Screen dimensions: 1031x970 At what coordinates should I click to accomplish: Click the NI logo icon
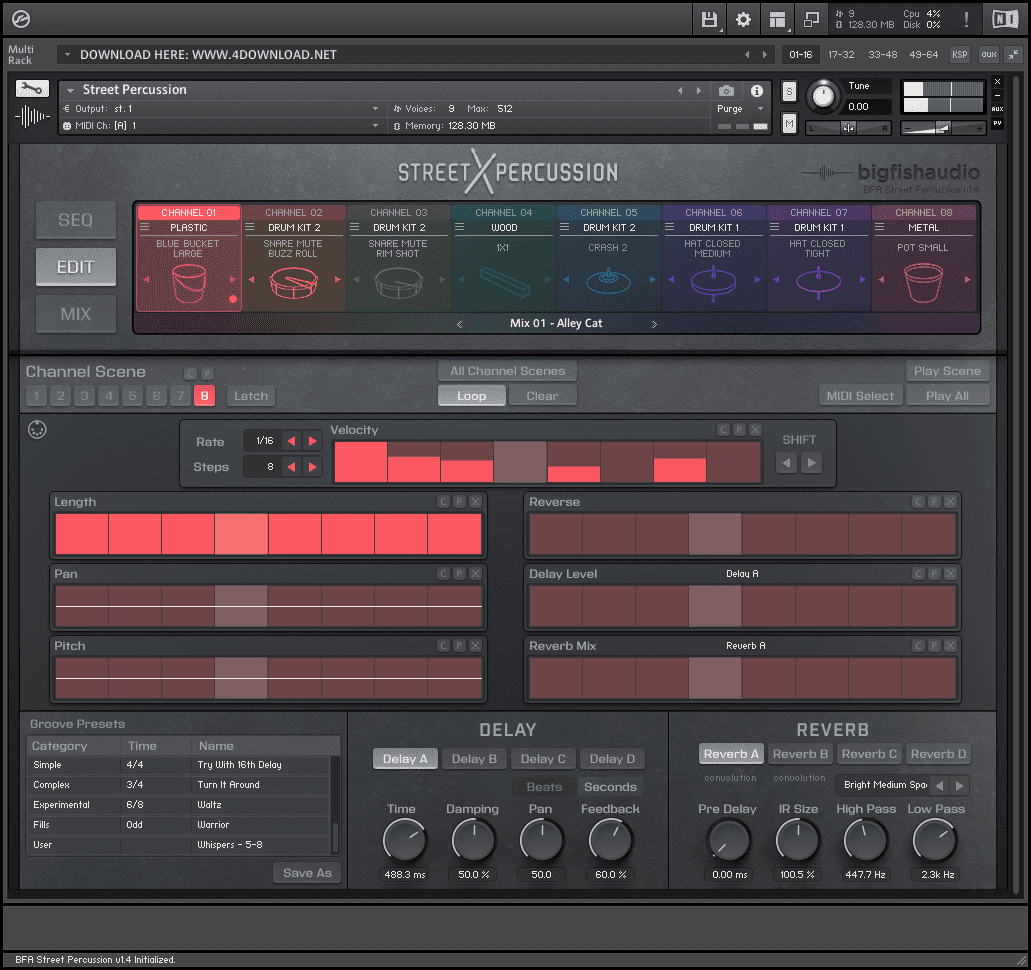tap(1005, 20)
